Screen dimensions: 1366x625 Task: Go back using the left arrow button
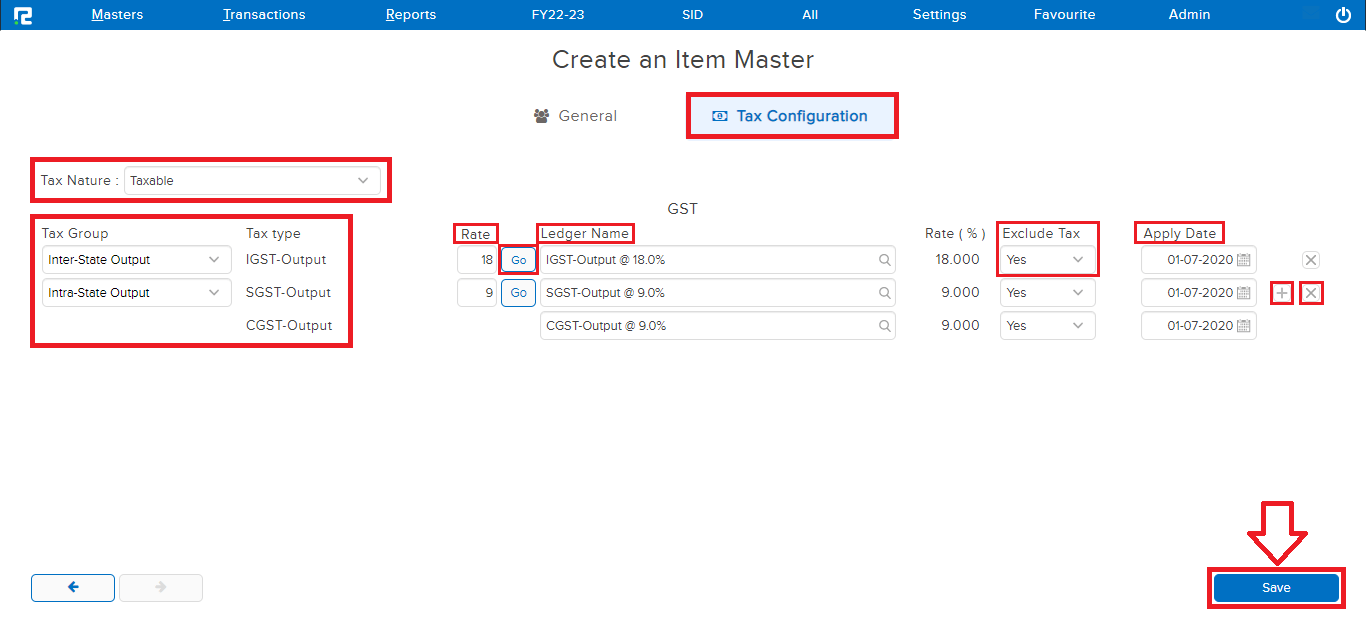click(73, 588)
